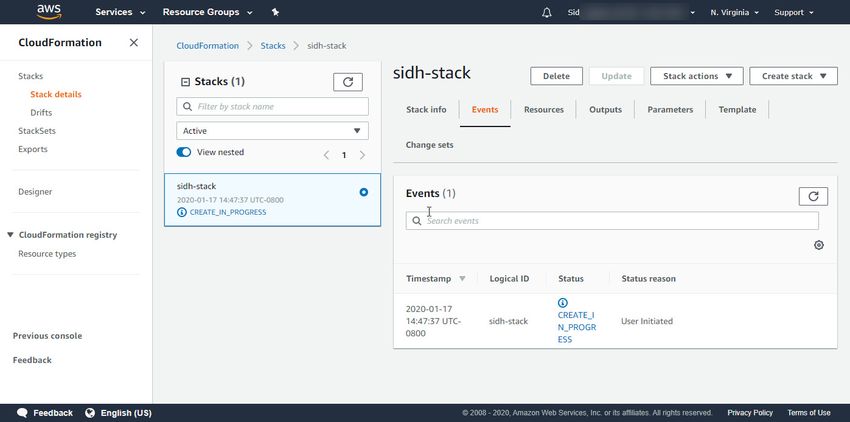Open the account name dropdown
This screenshot has height=422, width=850.
(x=632, y=12)
